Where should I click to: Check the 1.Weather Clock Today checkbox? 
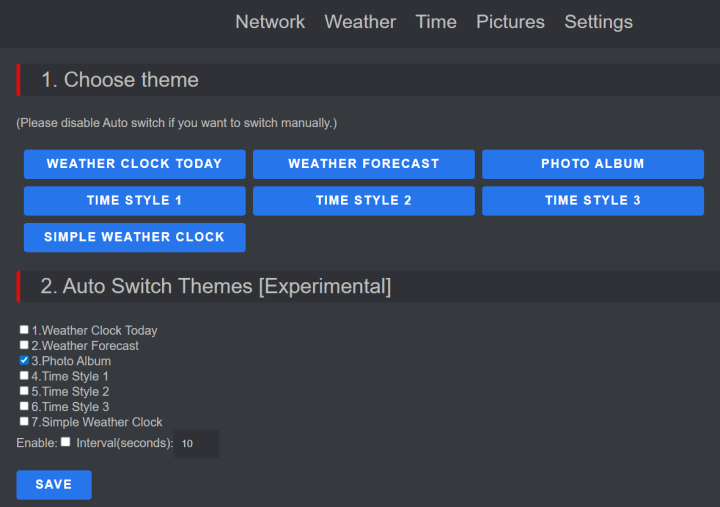(24, 330)
